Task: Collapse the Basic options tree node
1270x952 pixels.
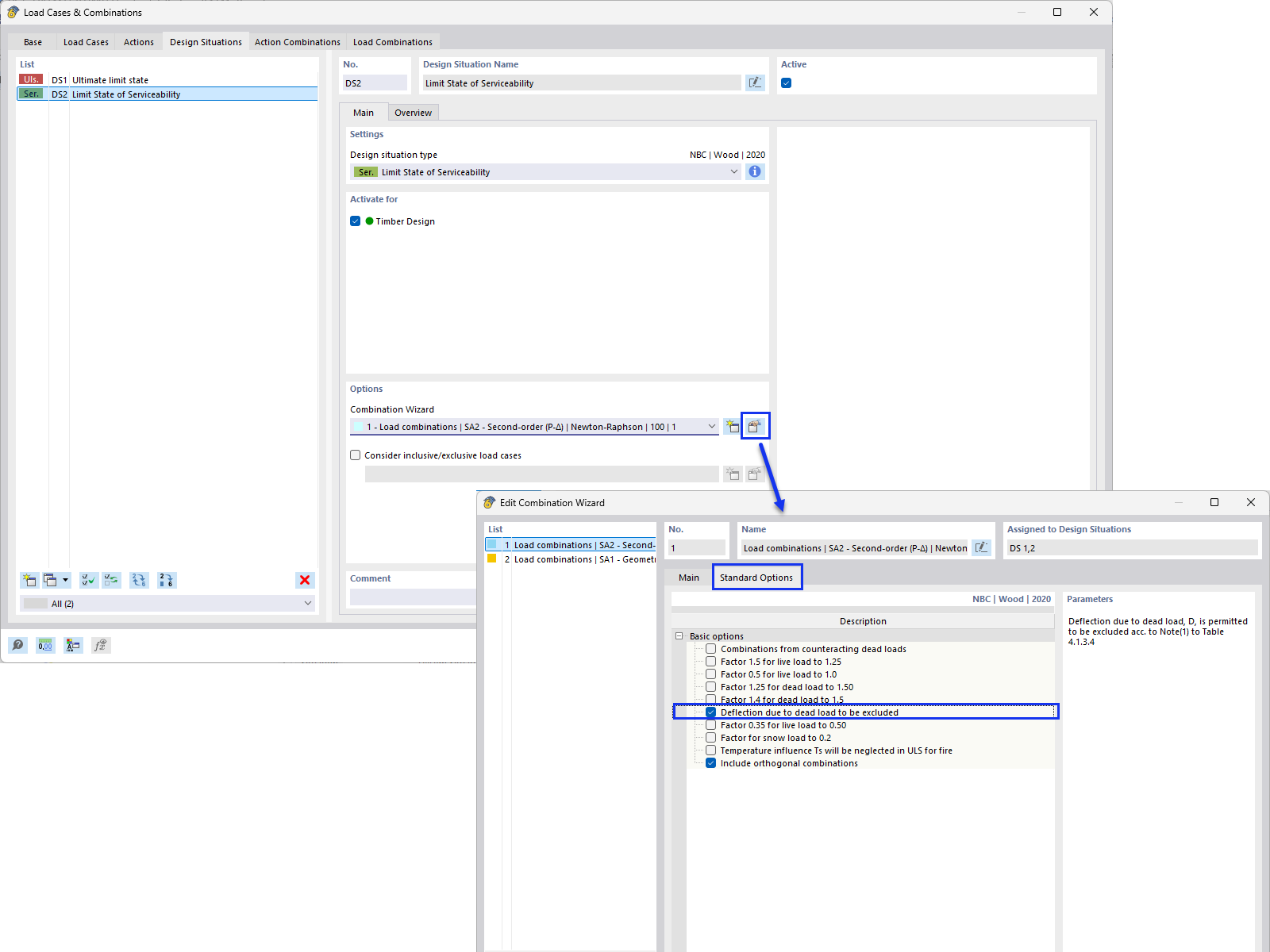Action: 679,635
